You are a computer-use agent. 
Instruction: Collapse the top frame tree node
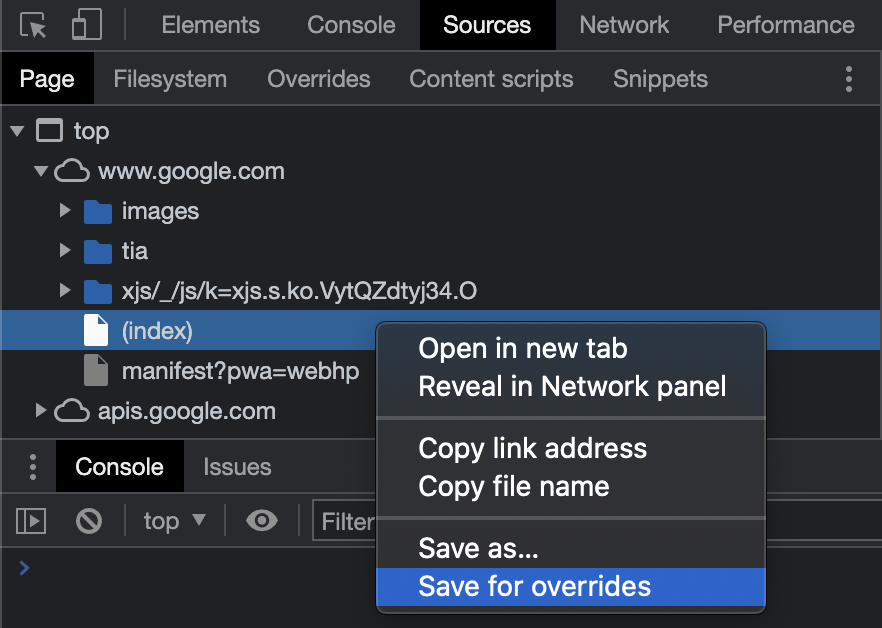click(x=17, y=131)
